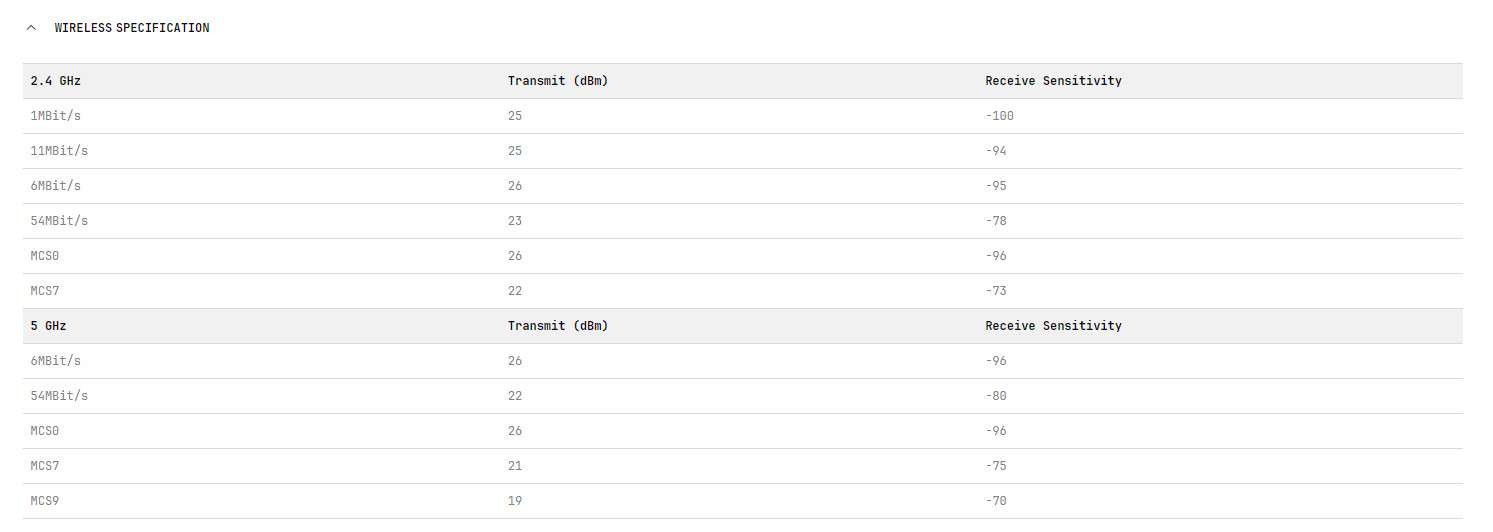Click the -70 receive sensitivity value
This screenshot has width=1493, height=532.
click(x=996, y=501)
